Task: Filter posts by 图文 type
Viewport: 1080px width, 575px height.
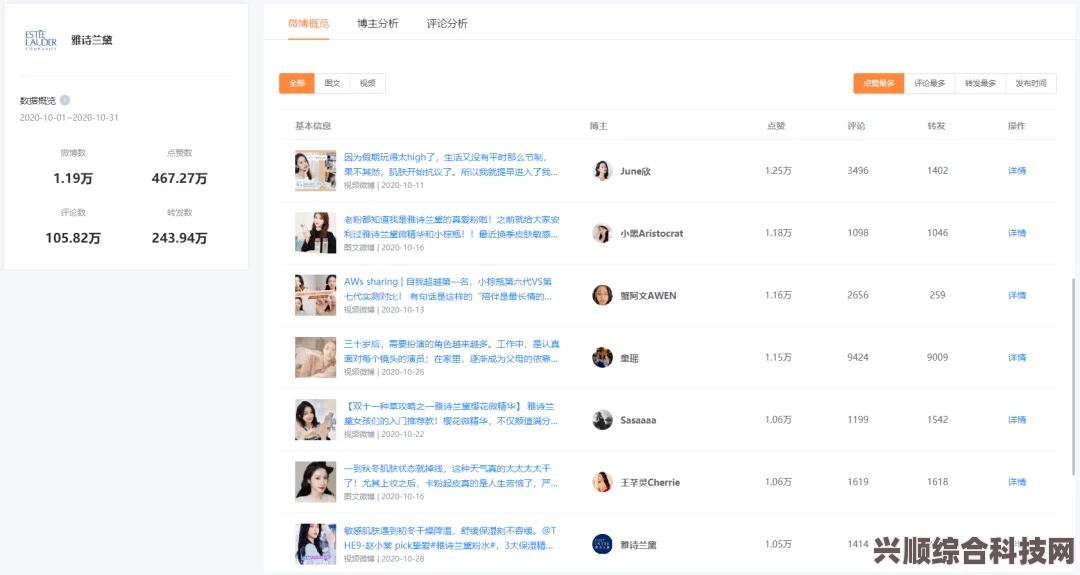Action: (332, 83)
